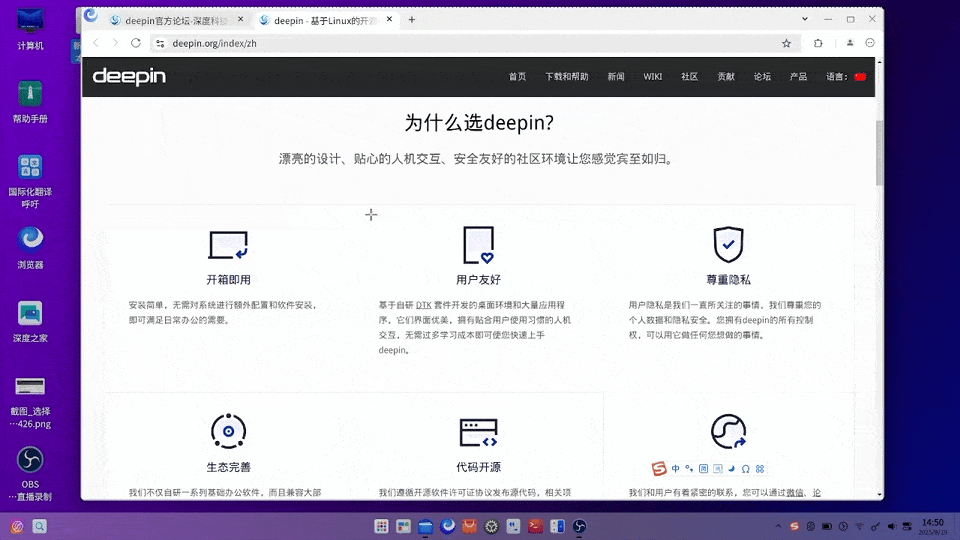Toggle the moon night mode on Sogou bar
The width and height of the screenshot is (960, 540).
(731, 469)
